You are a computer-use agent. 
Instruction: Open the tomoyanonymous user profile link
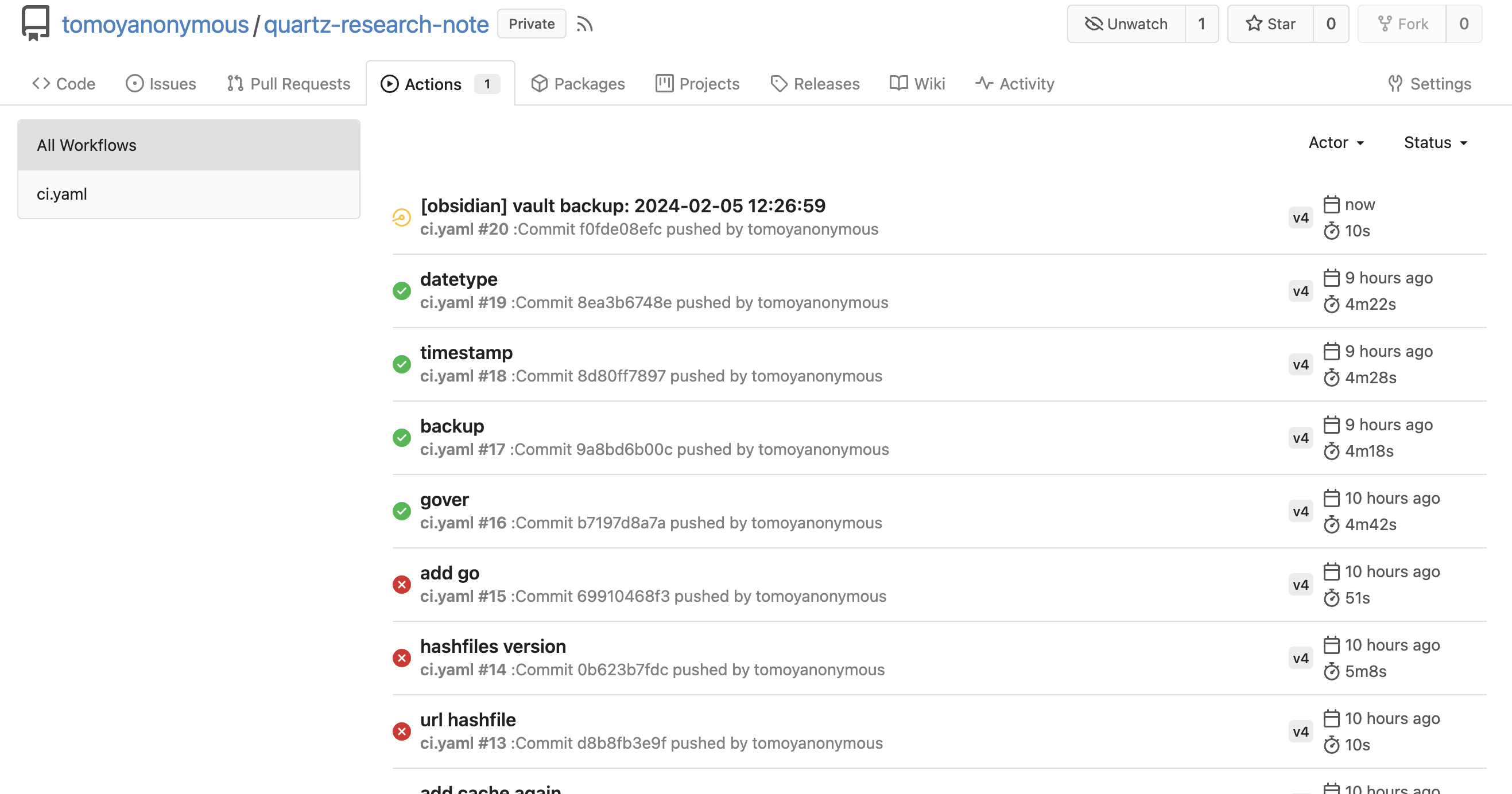pyautogui.click(x=155, y=24)
